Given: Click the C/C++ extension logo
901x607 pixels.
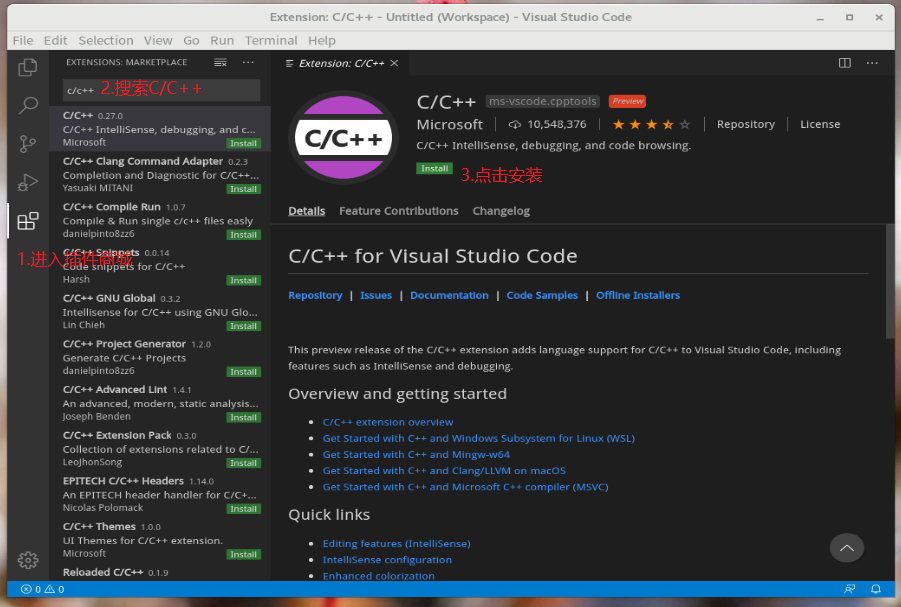Looking at the screenshot, I should (343, 138).
